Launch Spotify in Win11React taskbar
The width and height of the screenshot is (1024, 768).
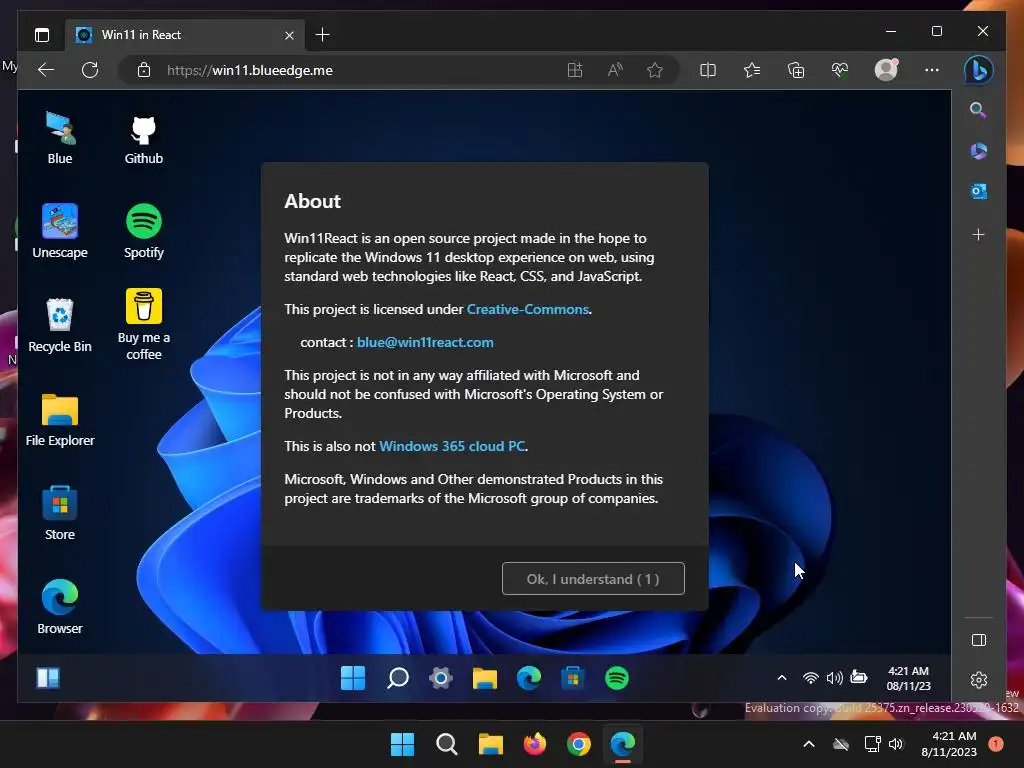pos(616,678)
